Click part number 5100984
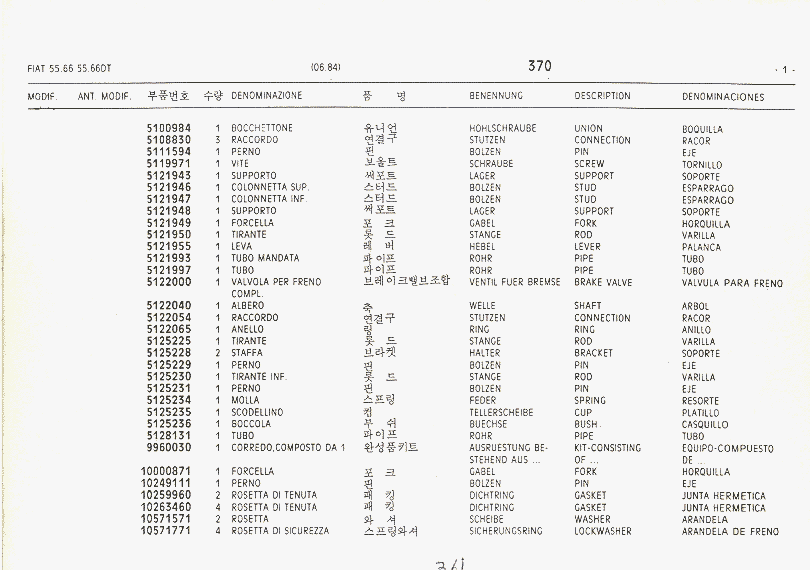The image size is (810, 570). tap(168, 128)
